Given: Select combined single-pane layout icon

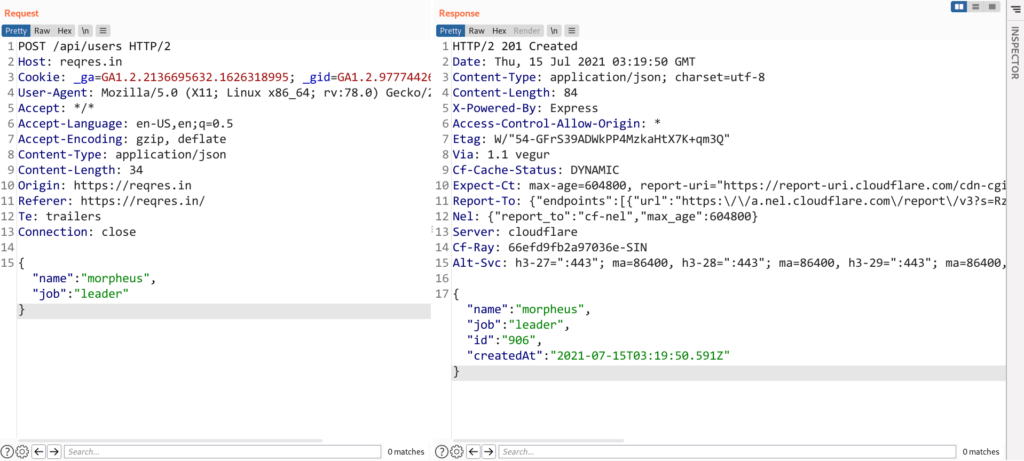Looking at the screenshot, I should click(x=993, y=7).
